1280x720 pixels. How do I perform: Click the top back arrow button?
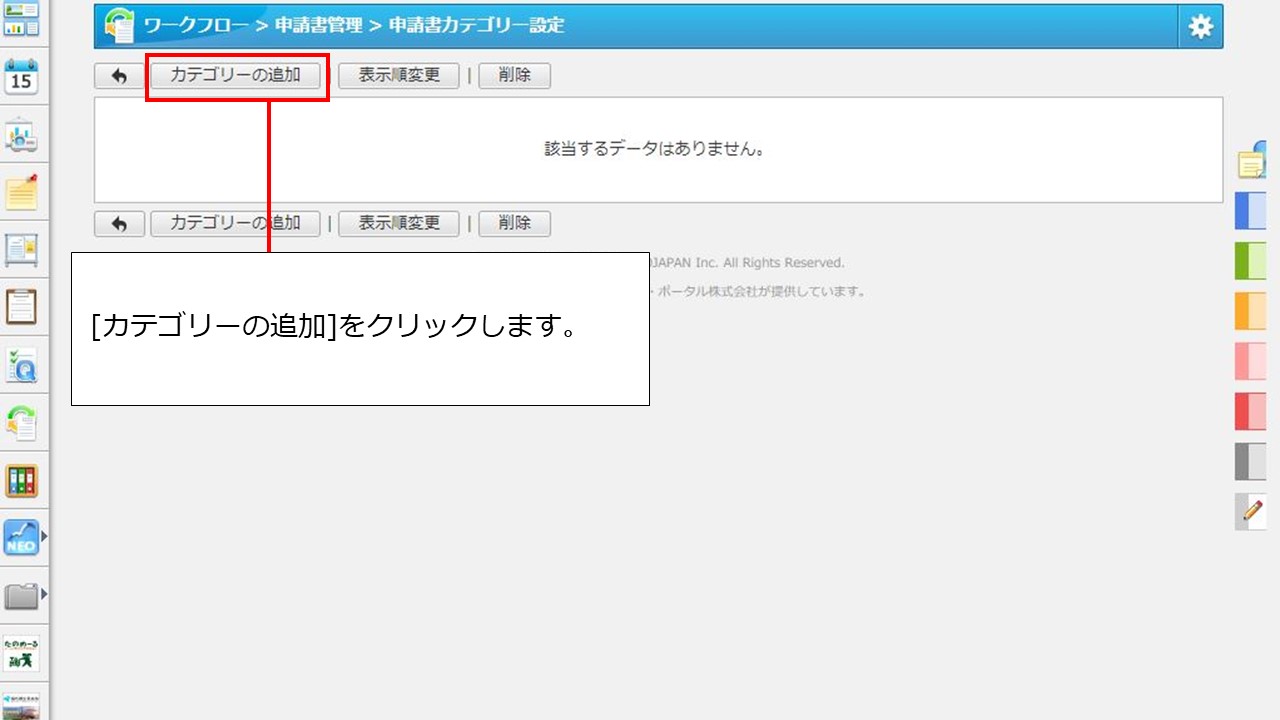(119, 76)
